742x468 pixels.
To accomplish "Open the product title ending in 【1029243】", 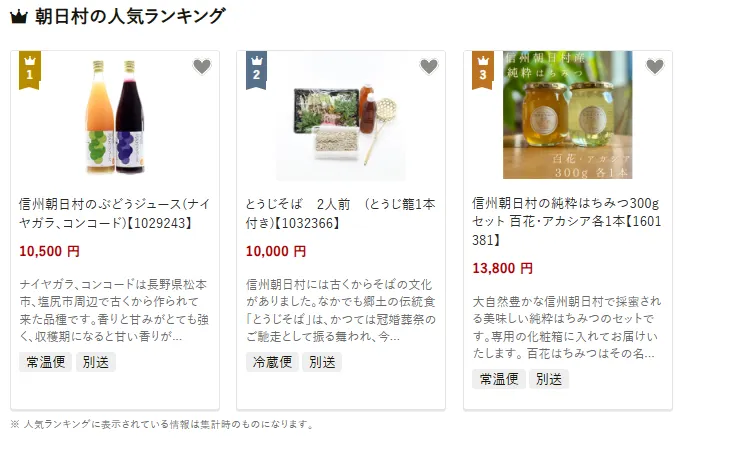I will coord(114,213).
